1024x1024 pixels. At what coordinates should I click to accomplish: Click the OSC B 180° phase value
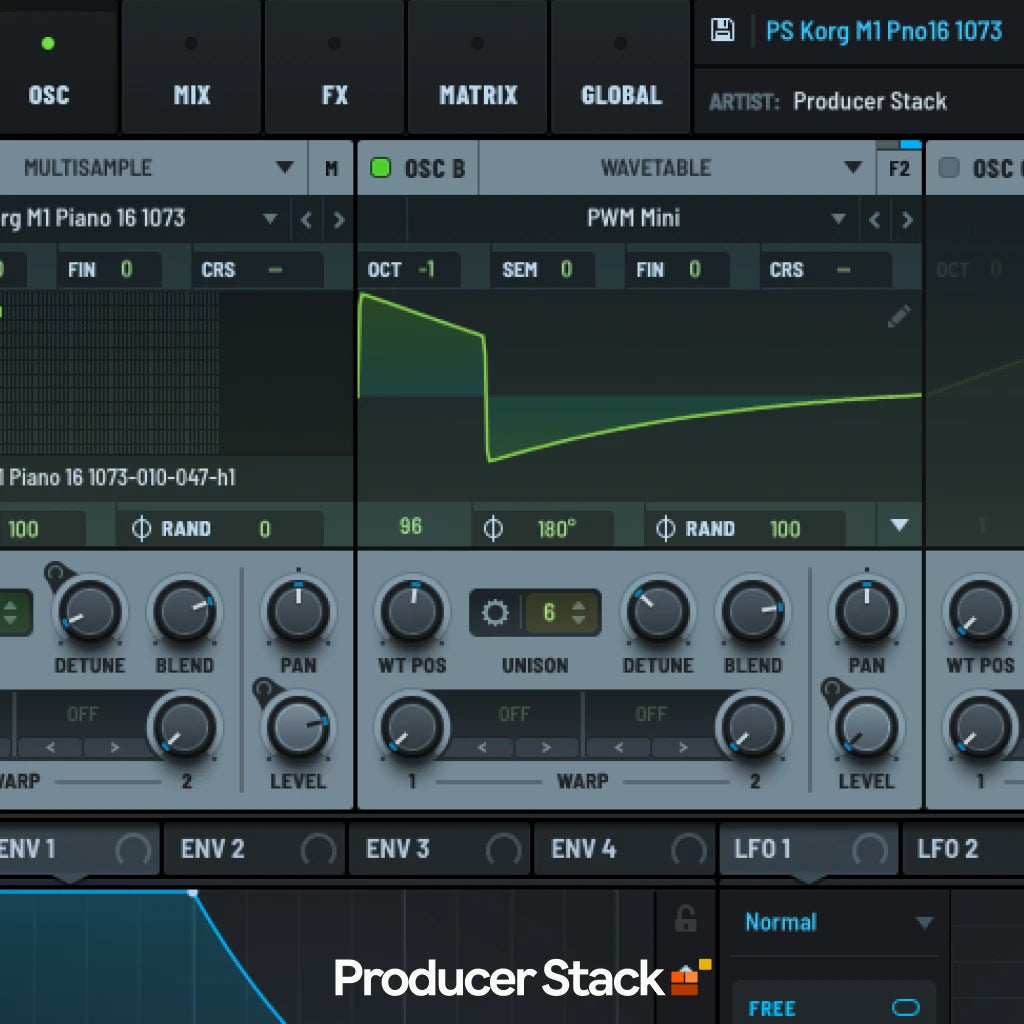tap(556, 528)
